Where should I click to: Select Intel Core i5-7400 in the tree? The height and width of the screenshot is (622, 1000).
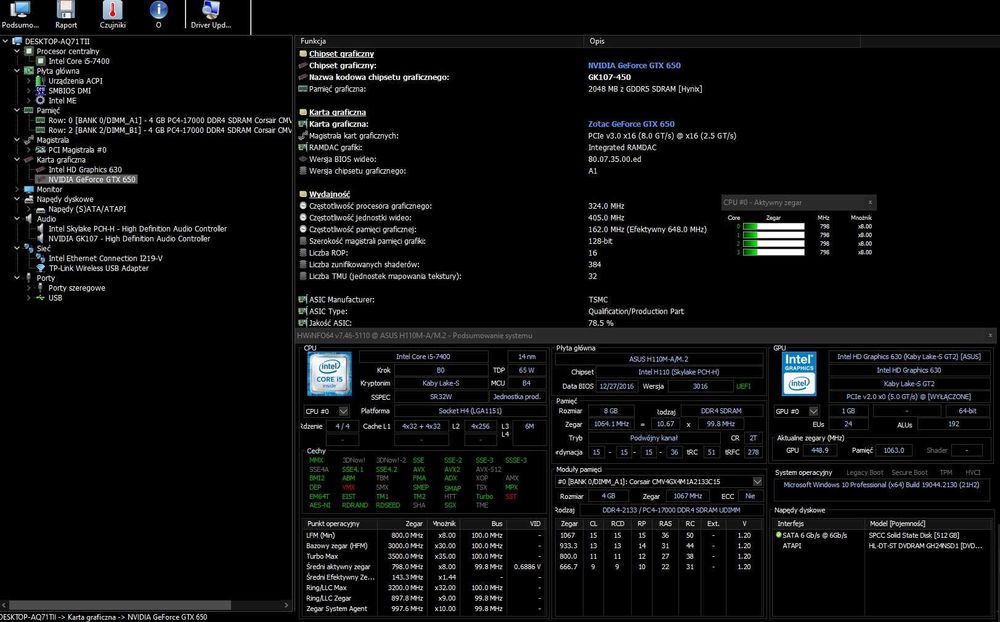[x=79, y=61]
